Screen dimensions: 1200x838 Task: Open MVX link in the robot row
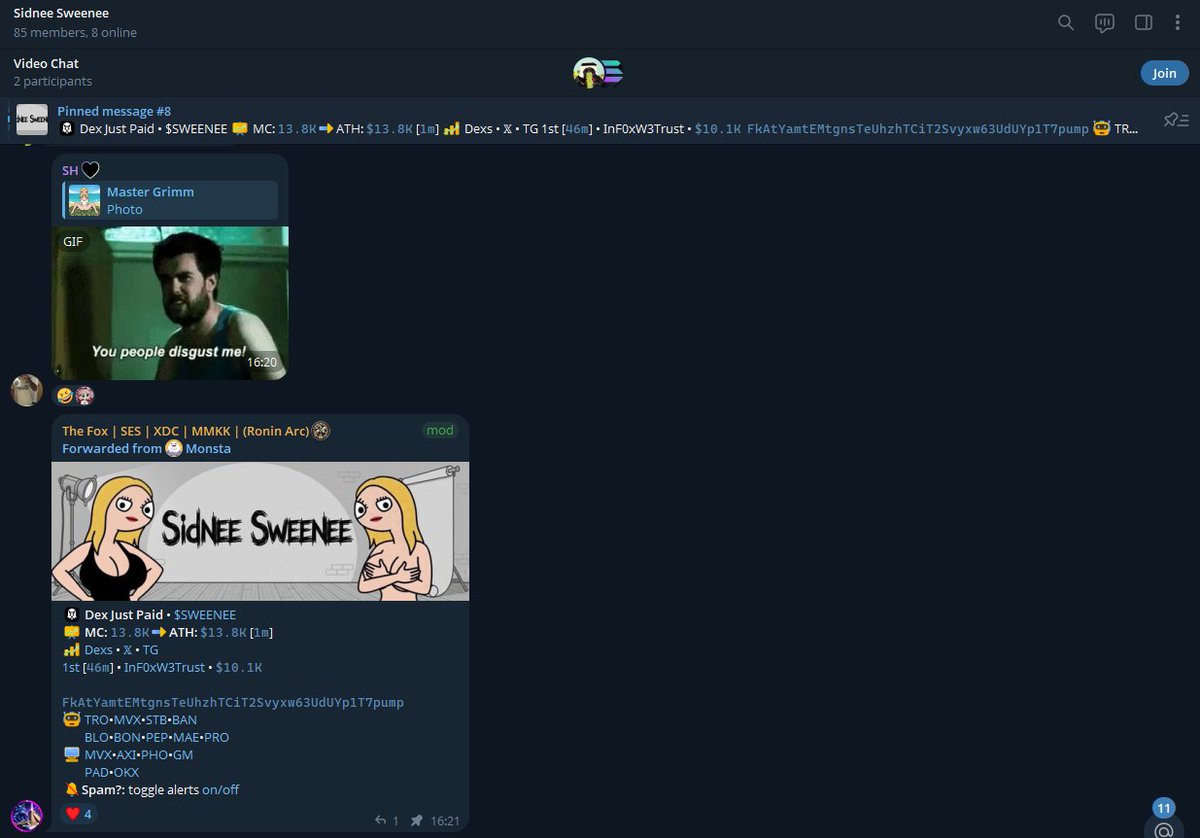tap(128, 720)
